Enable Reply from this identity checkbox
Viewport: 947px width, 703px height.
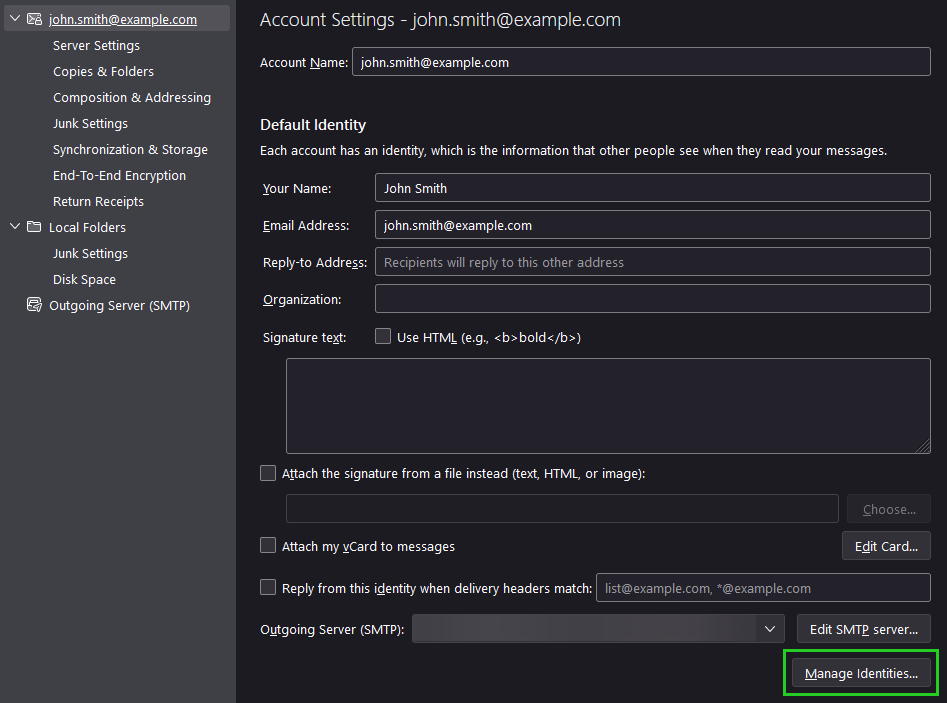[268, 588]
